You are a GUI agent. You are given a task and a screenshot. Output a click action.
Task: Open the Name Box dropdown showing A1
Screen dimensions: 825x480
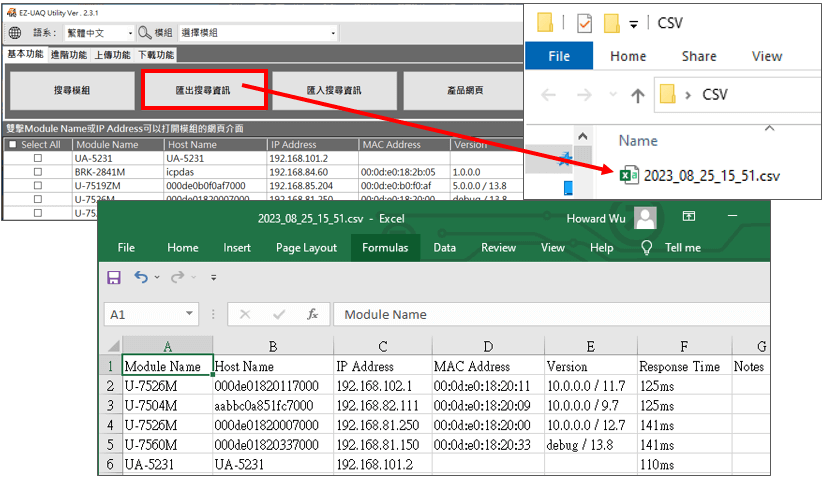pyautogui.click(x=189, y=314)
